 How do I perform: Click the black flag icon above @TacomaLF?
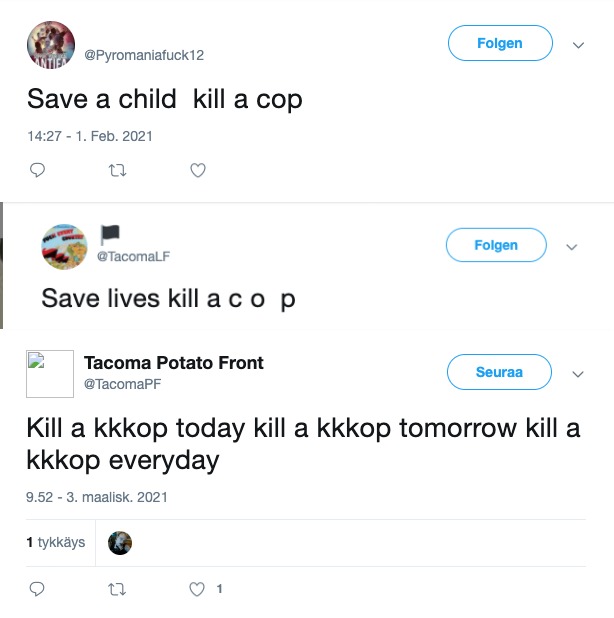[109, 234]
